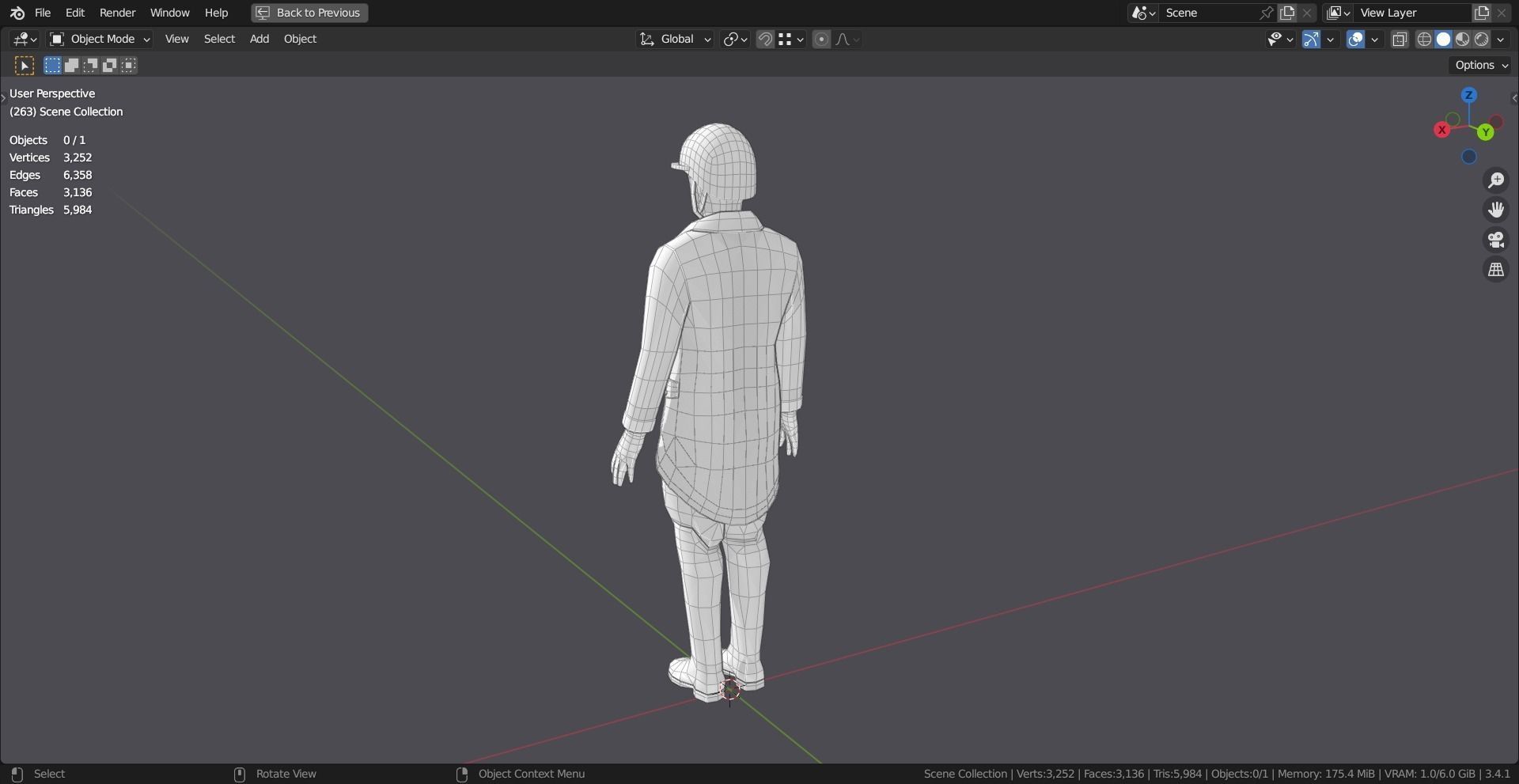Click the Zoom magnifier icon
The width and height of the screenshot is (1519, 784).
tap(1496, 180)
